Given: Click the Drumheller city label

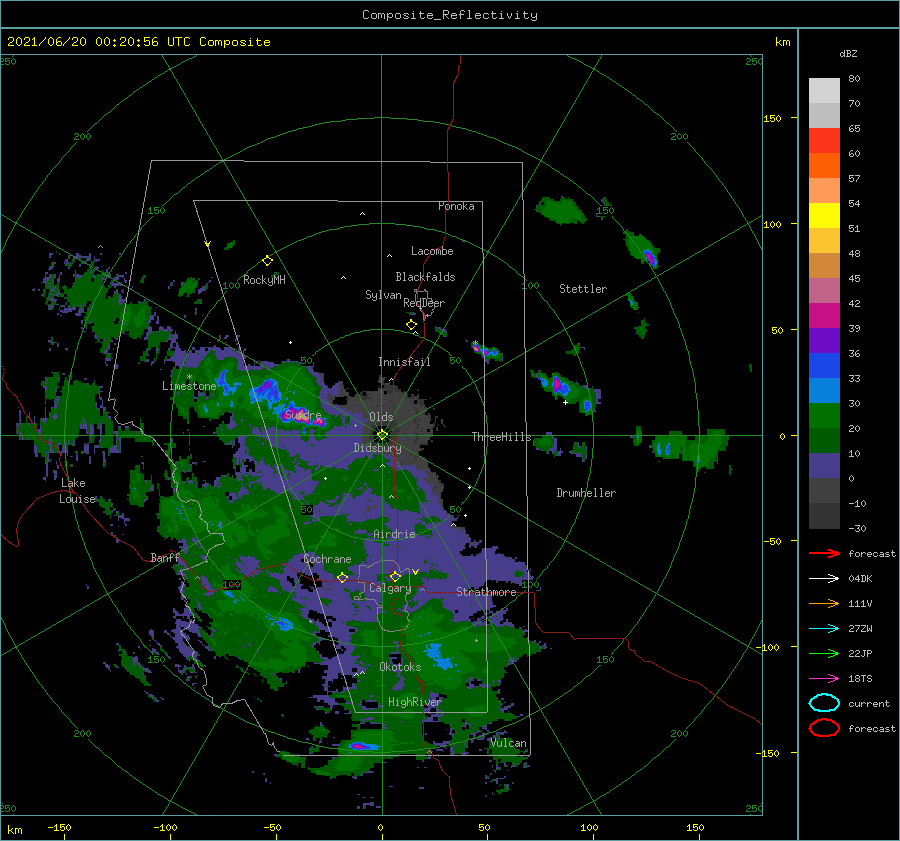Looking at the screenshot, I should pyautogui.click(x=586, y=493).
